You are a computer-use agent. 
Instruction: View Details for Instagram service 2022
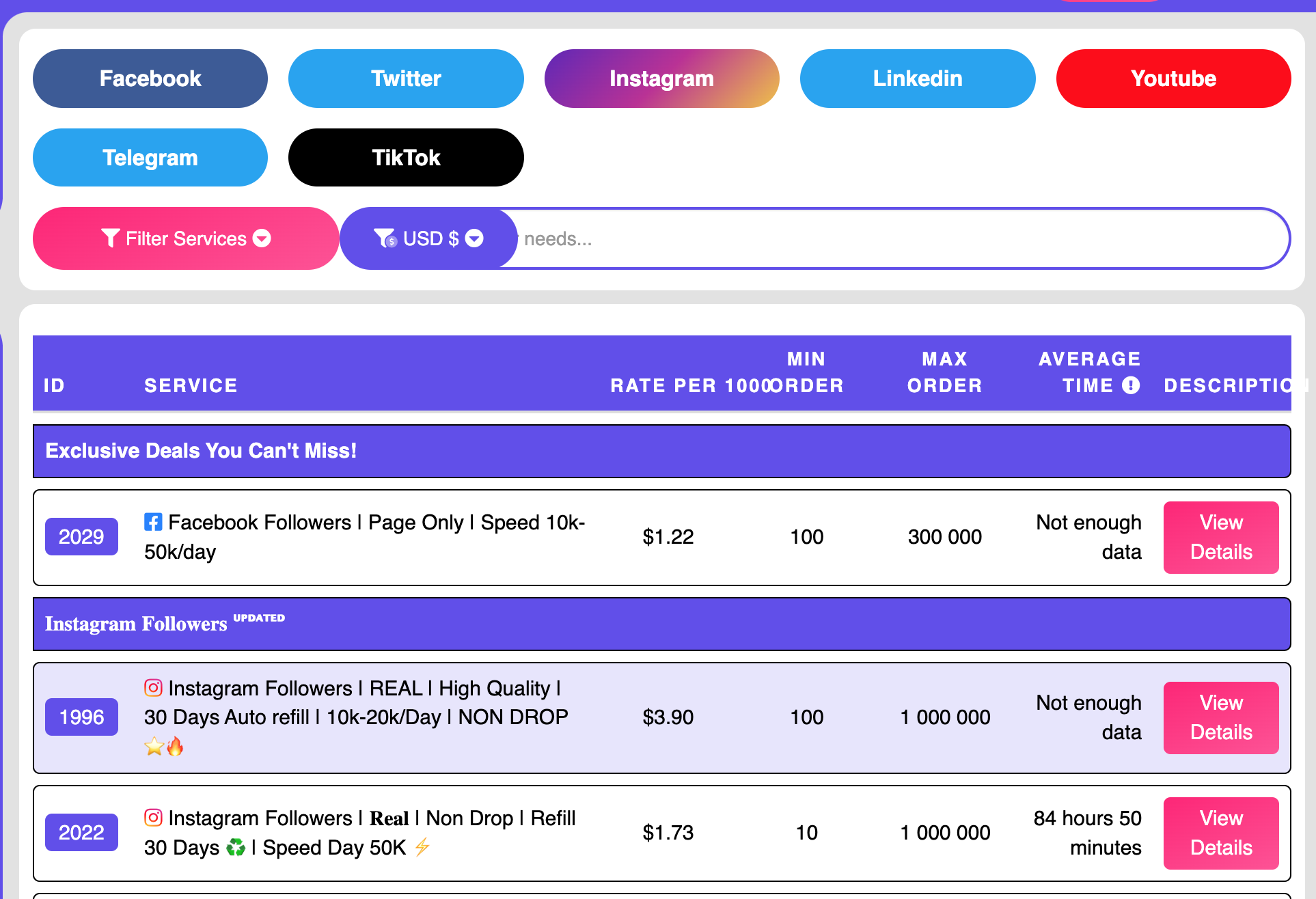(x=1221, y=833)
